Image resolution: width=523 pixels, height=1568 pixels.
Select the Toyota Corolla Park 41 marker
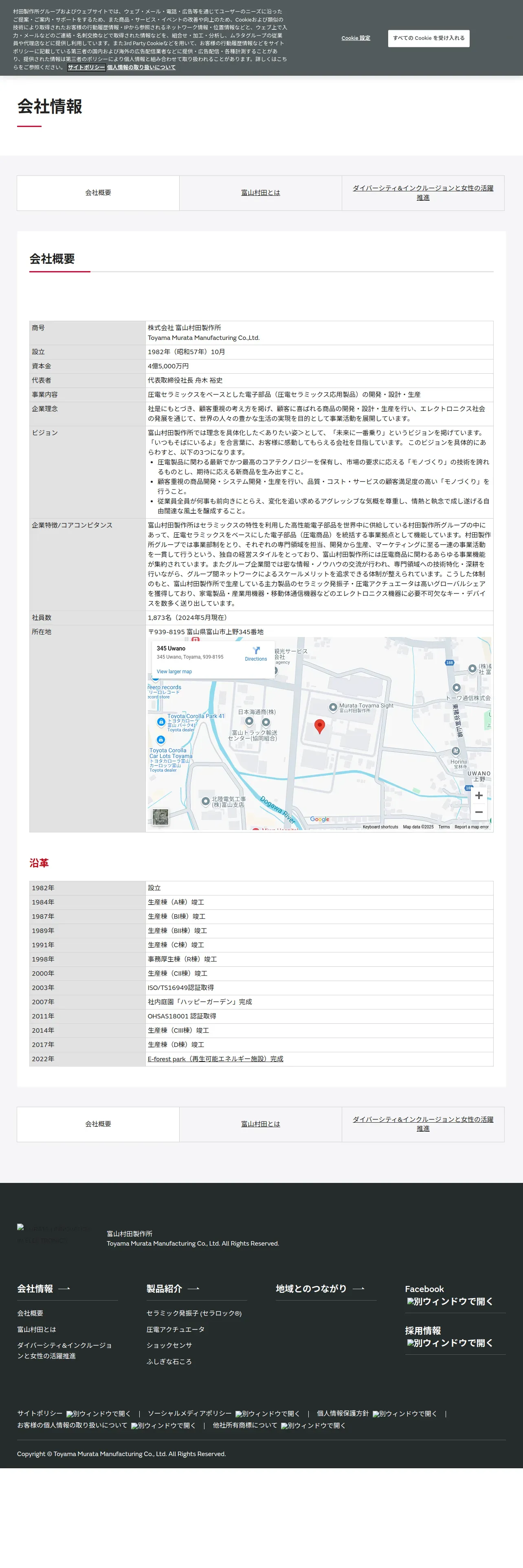[161, 722]
